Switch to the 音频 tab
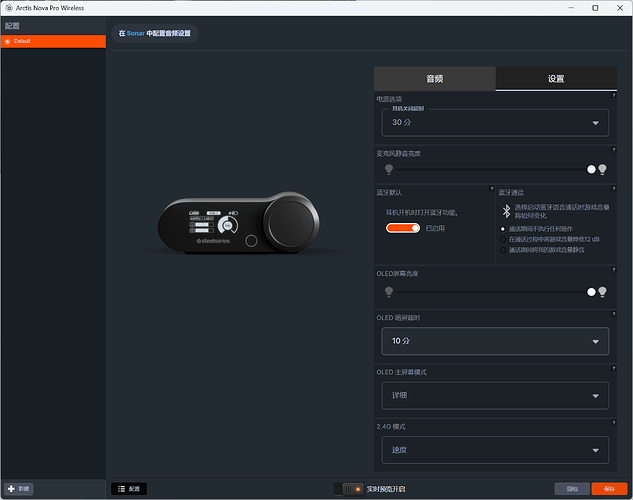The image size is (633, 500). (435, 79)
